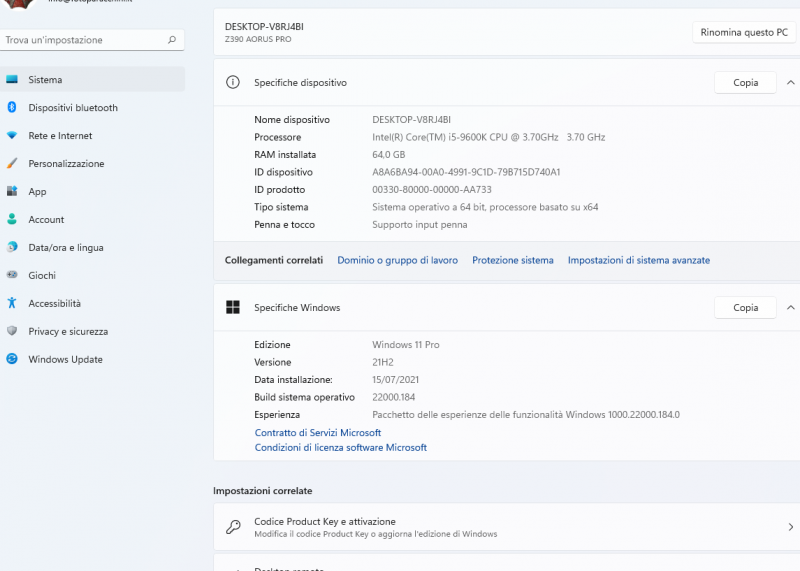Screen dimensions: 800x571
Task: Open Protezione sistema link
Action: (513, 260)
